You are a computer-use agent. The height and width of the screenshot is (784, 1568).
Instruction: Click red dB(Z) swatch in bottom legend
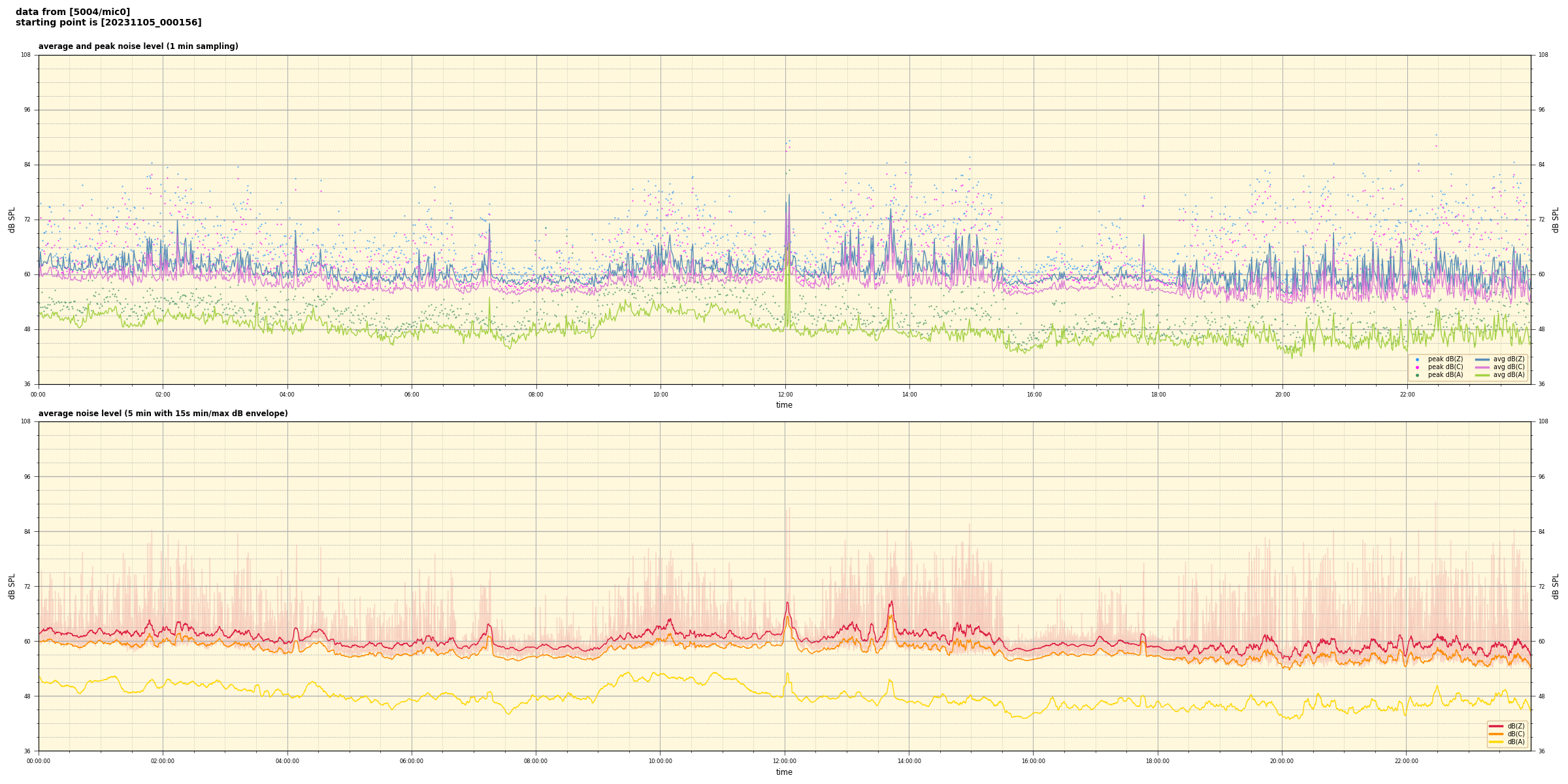pos(1496,726)
